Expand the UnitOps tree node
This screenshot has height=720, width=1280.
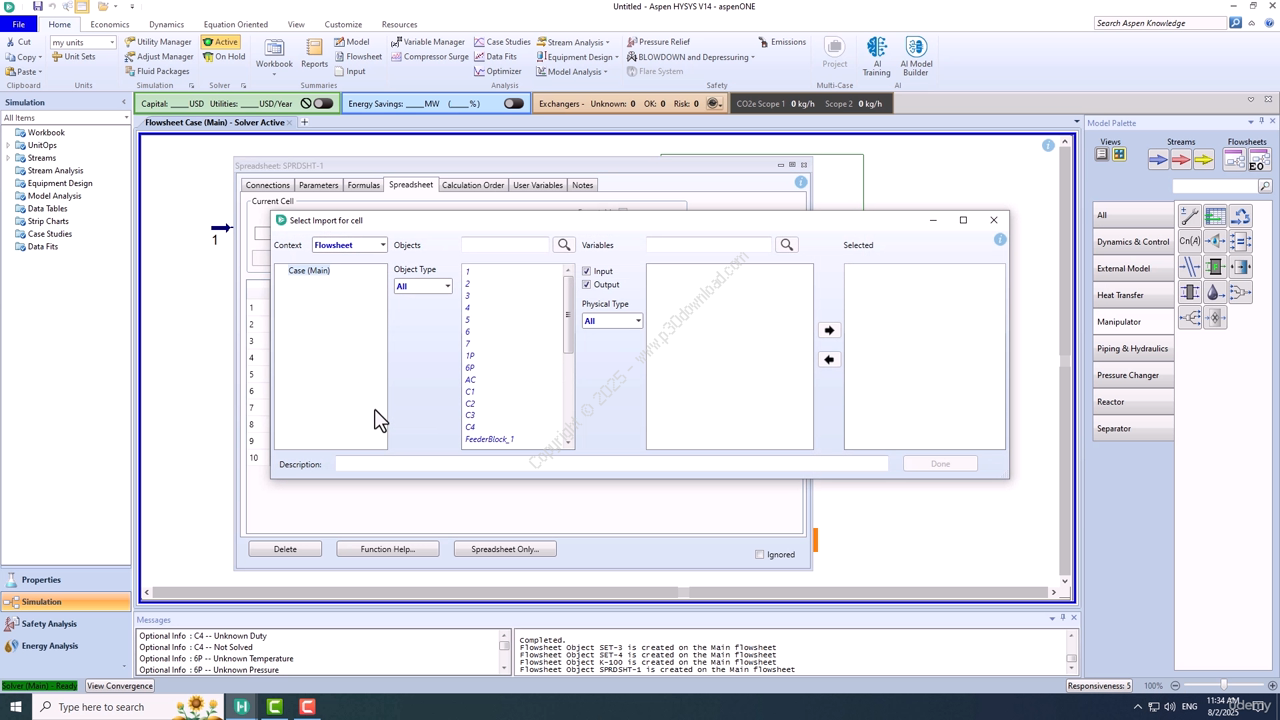[x=8, y=145]
